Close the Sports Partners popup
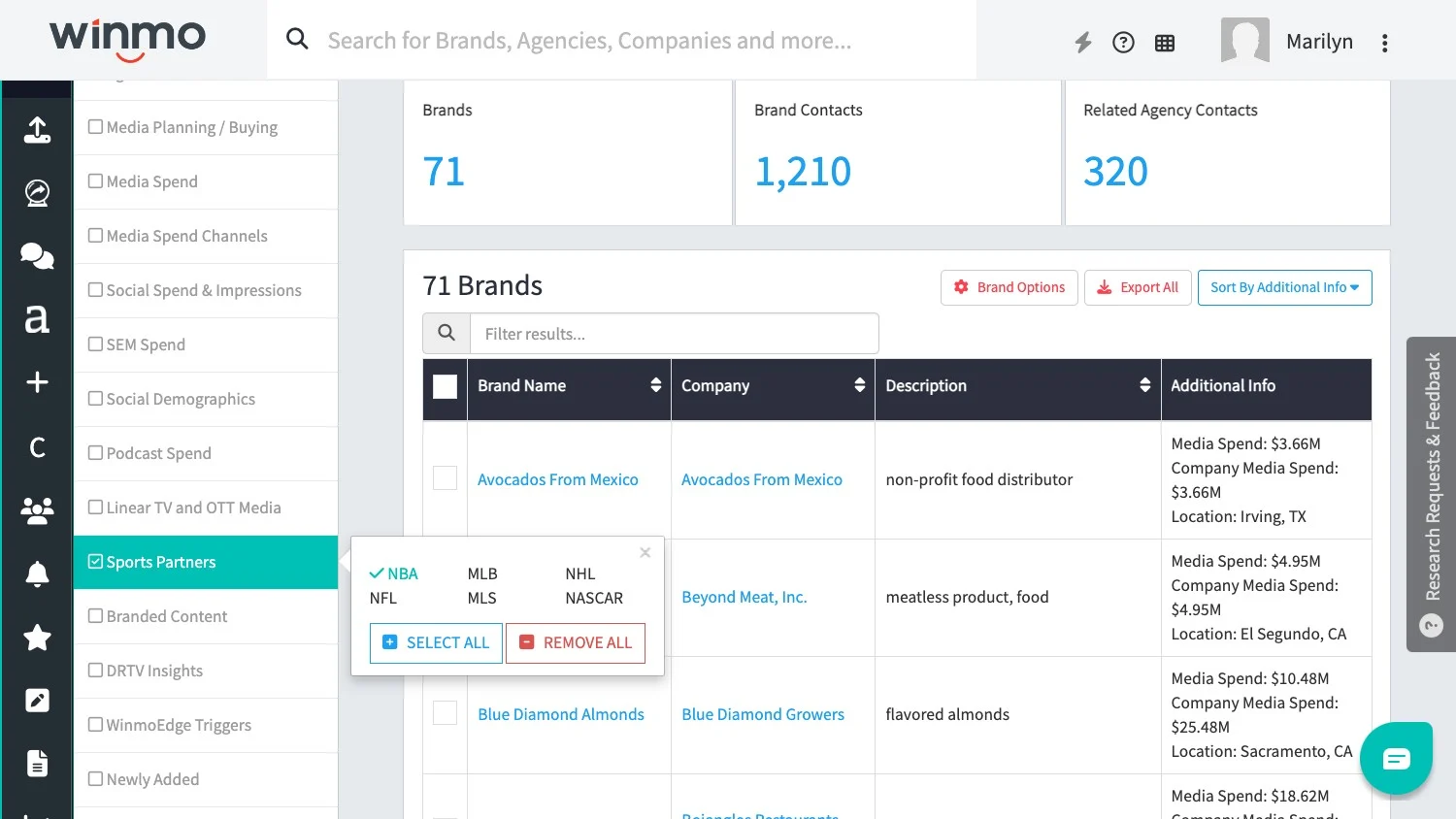The width and height of the screenshot is (1456, 819). 645,552
